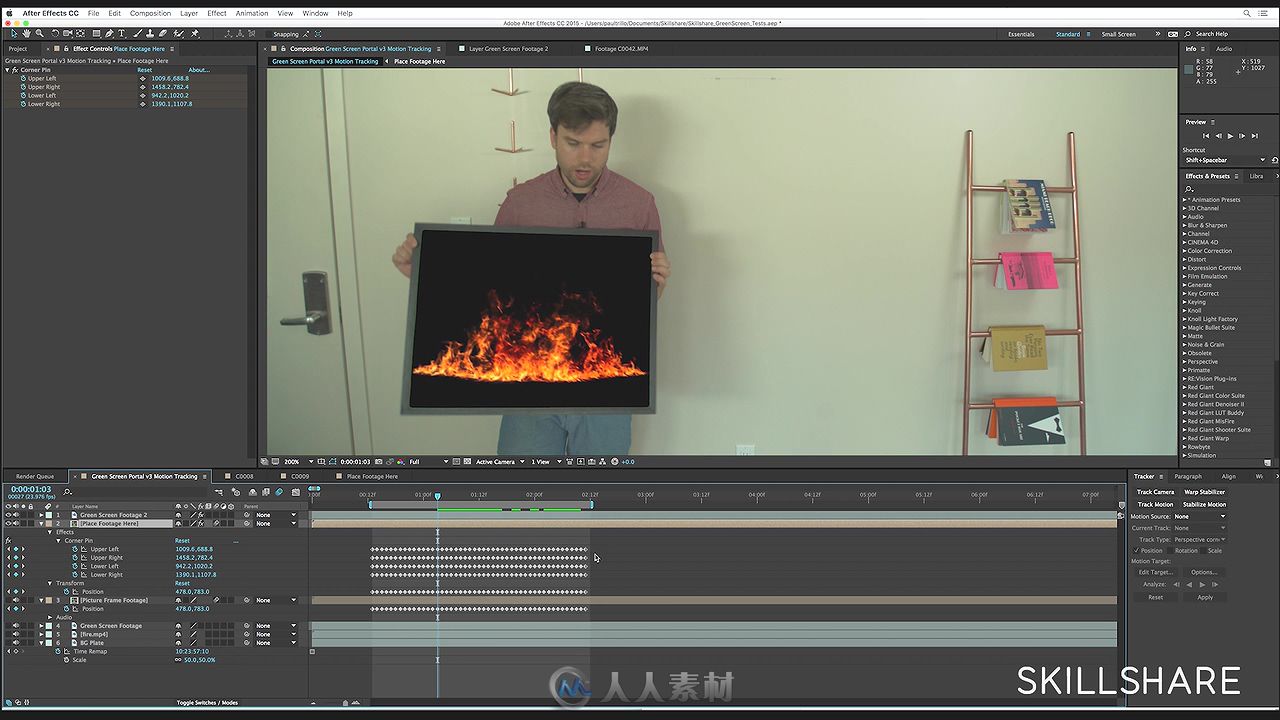Mute audio of Picture Frame Footage layer

point(16,600)
